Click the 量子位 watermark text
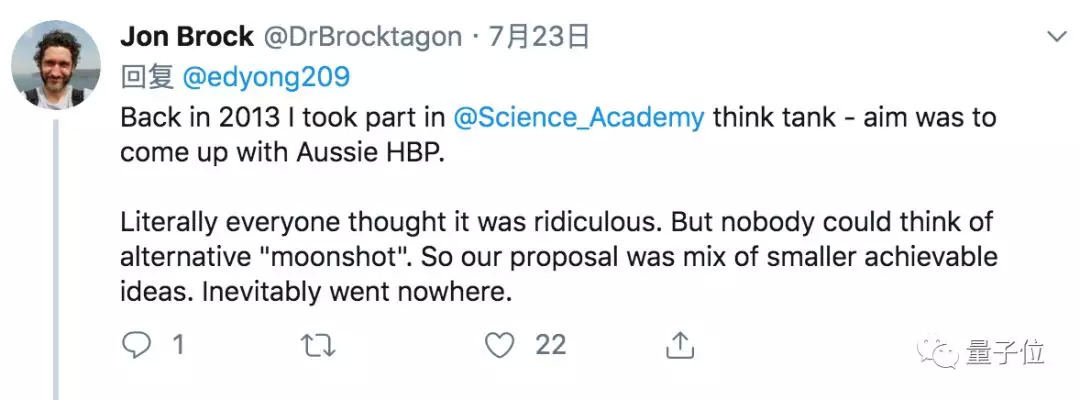Viewport: 1080px width, 400px height. (1006, 353)
